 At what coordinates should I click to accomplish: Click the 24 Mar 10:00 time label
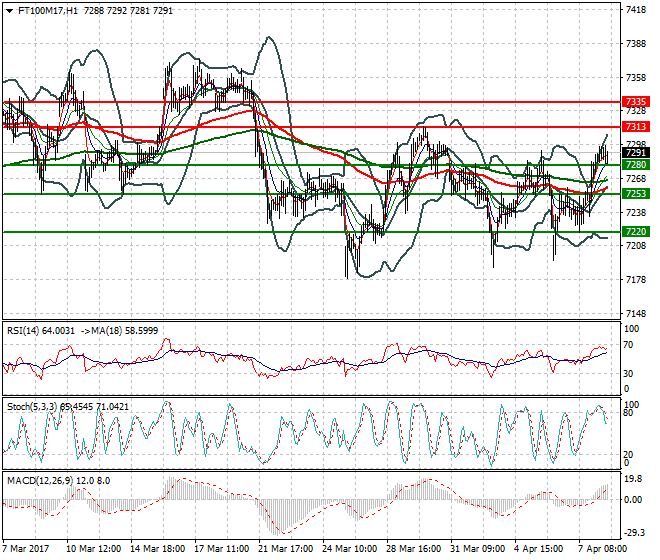click(x=349, y=549)
